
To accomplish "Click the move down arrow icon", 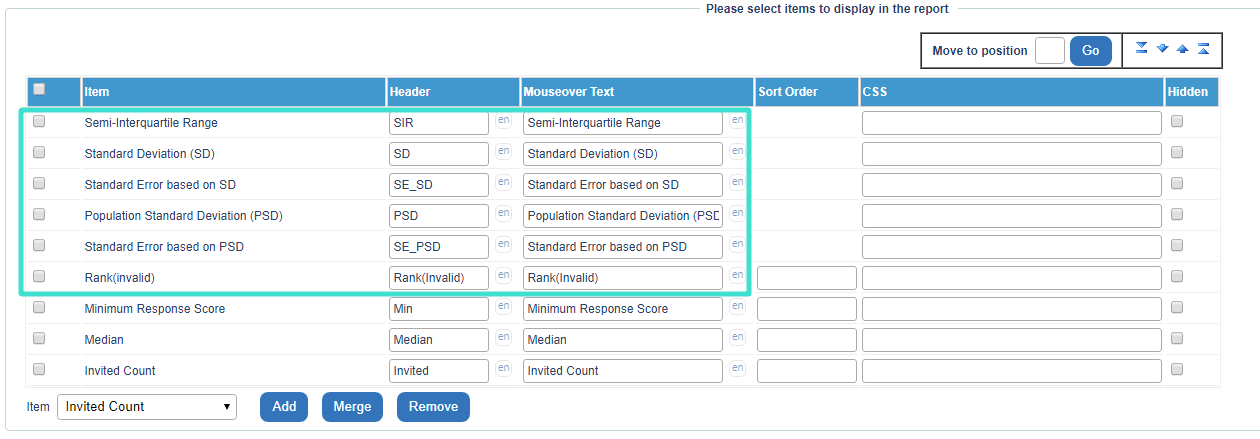I will point(1162,49).
